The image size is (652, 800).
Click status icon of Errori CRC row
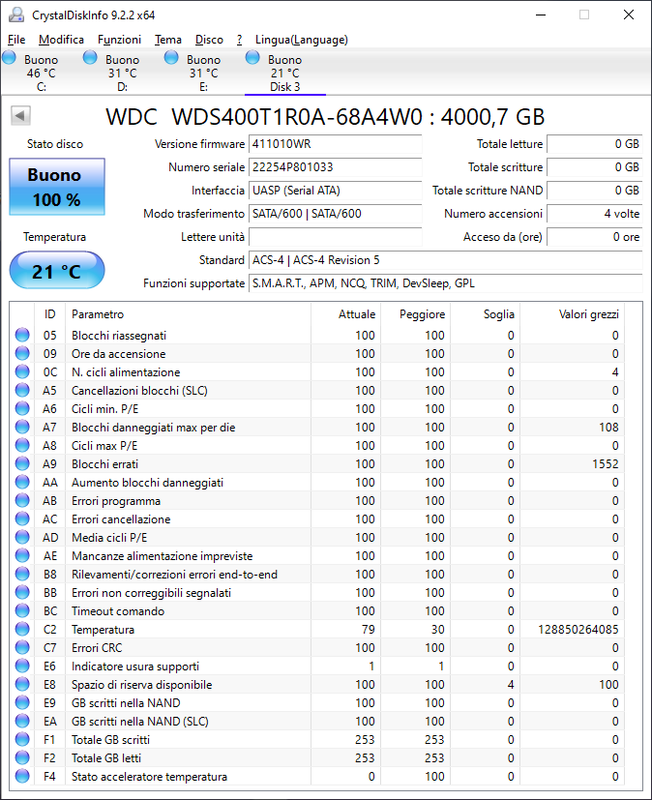point(22,647)
